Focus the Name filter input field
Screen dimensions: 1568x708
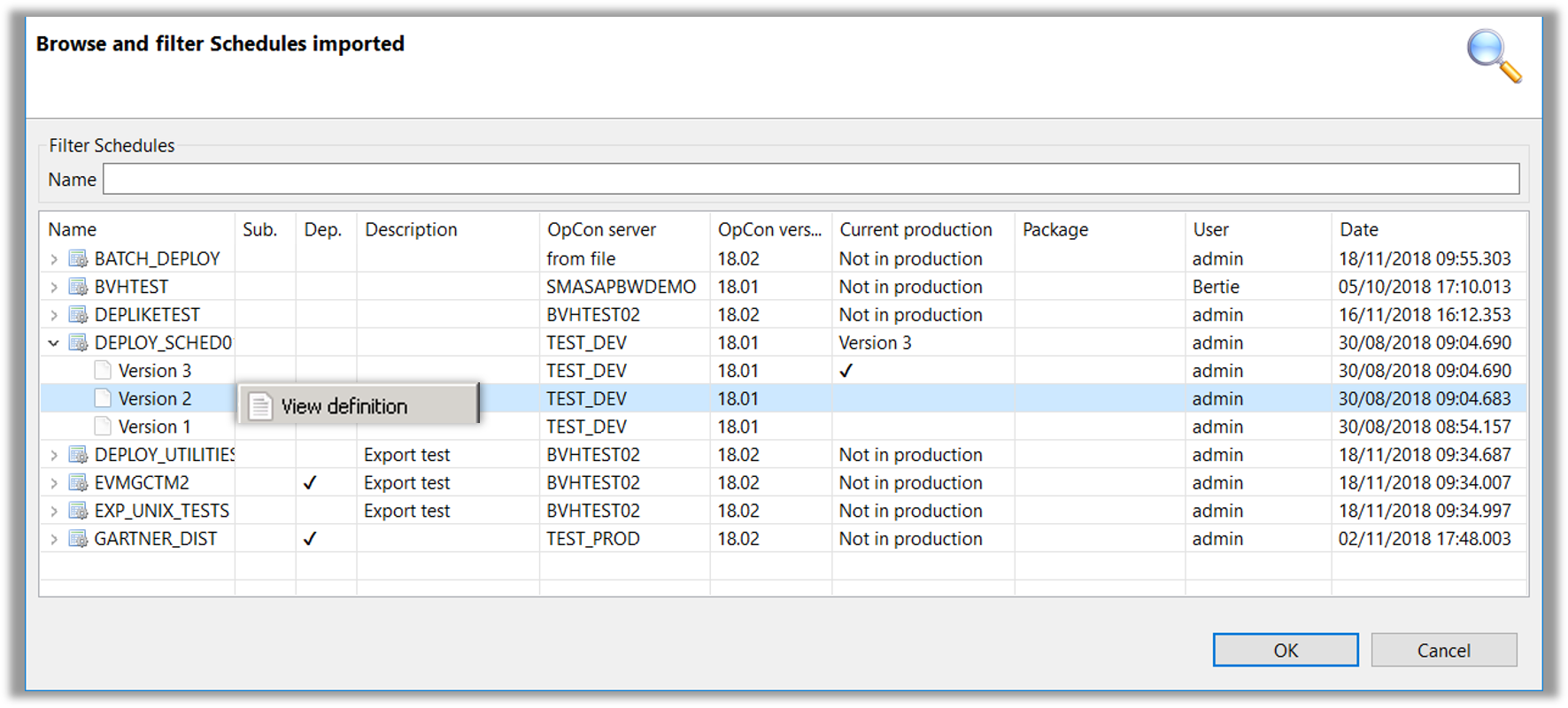pyautogui.click(x=811, y=179)
